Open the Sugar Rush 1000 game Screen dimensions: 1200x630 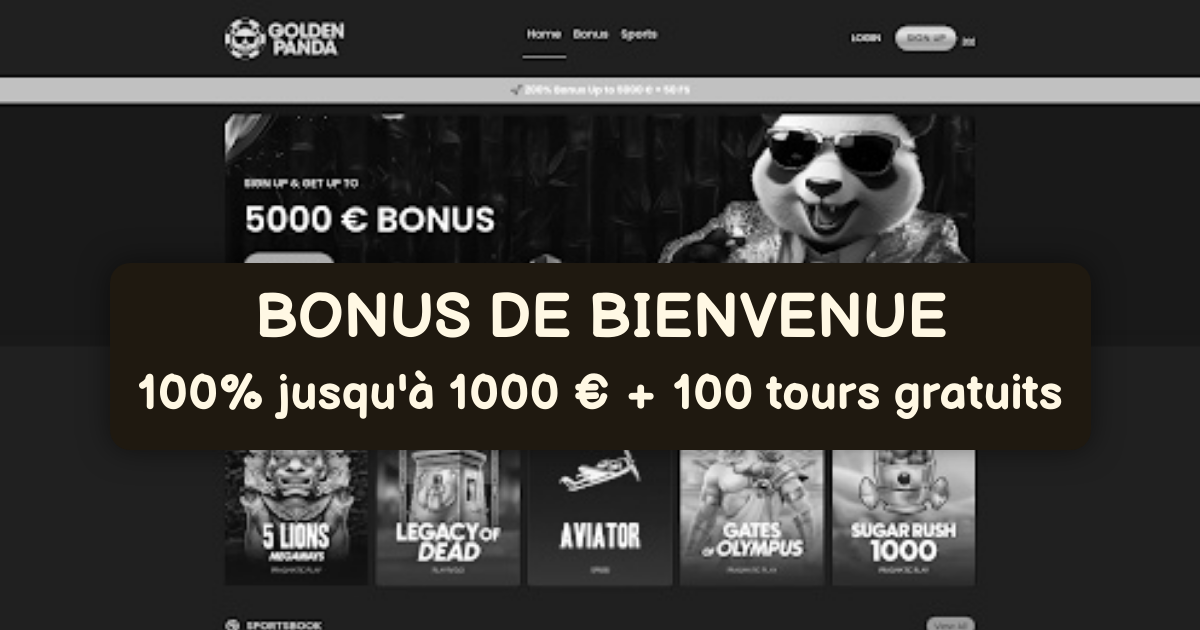point(904,517)
